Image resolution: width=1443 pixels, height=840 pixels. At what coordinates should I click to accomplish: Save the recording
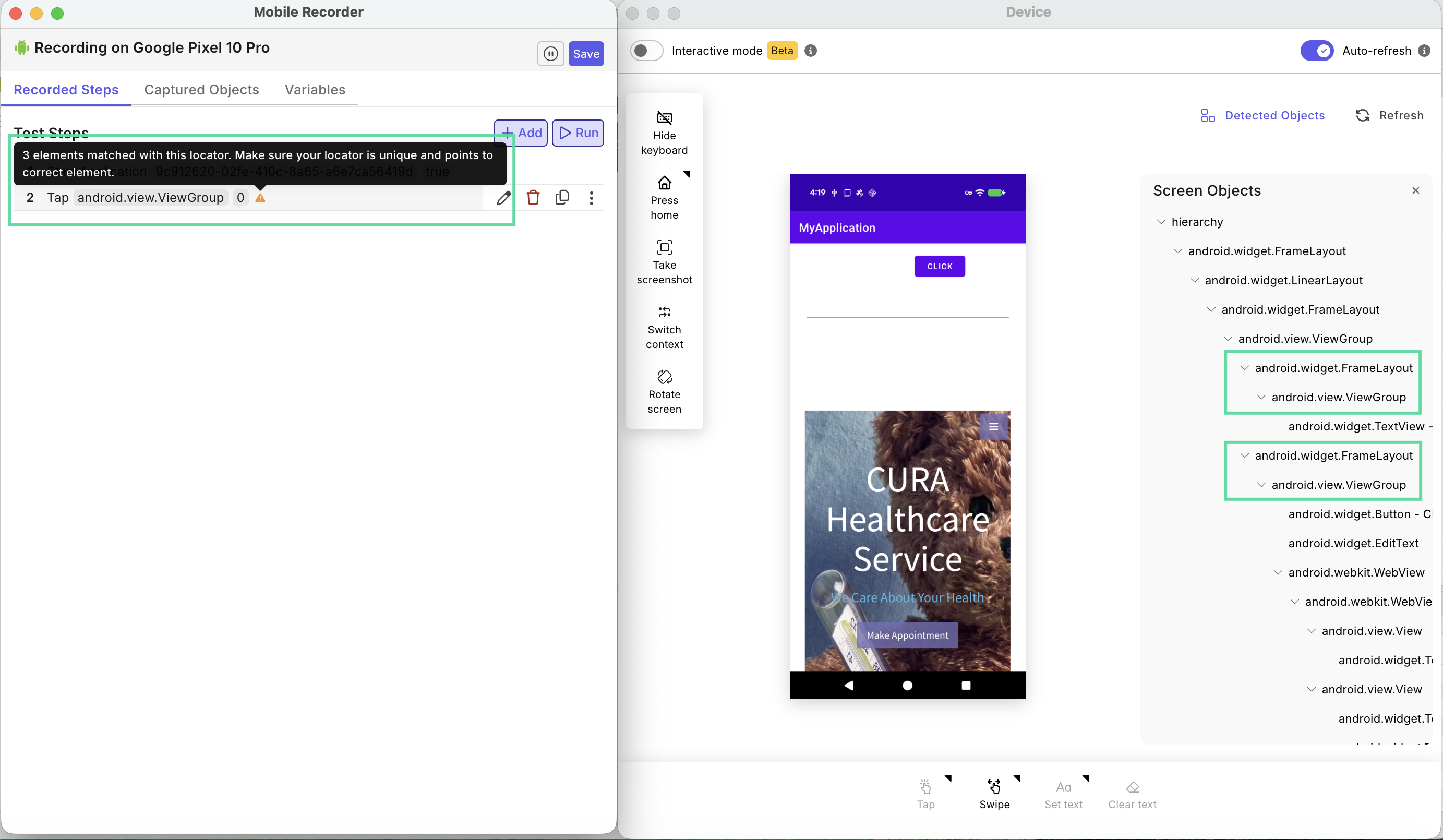586,54
